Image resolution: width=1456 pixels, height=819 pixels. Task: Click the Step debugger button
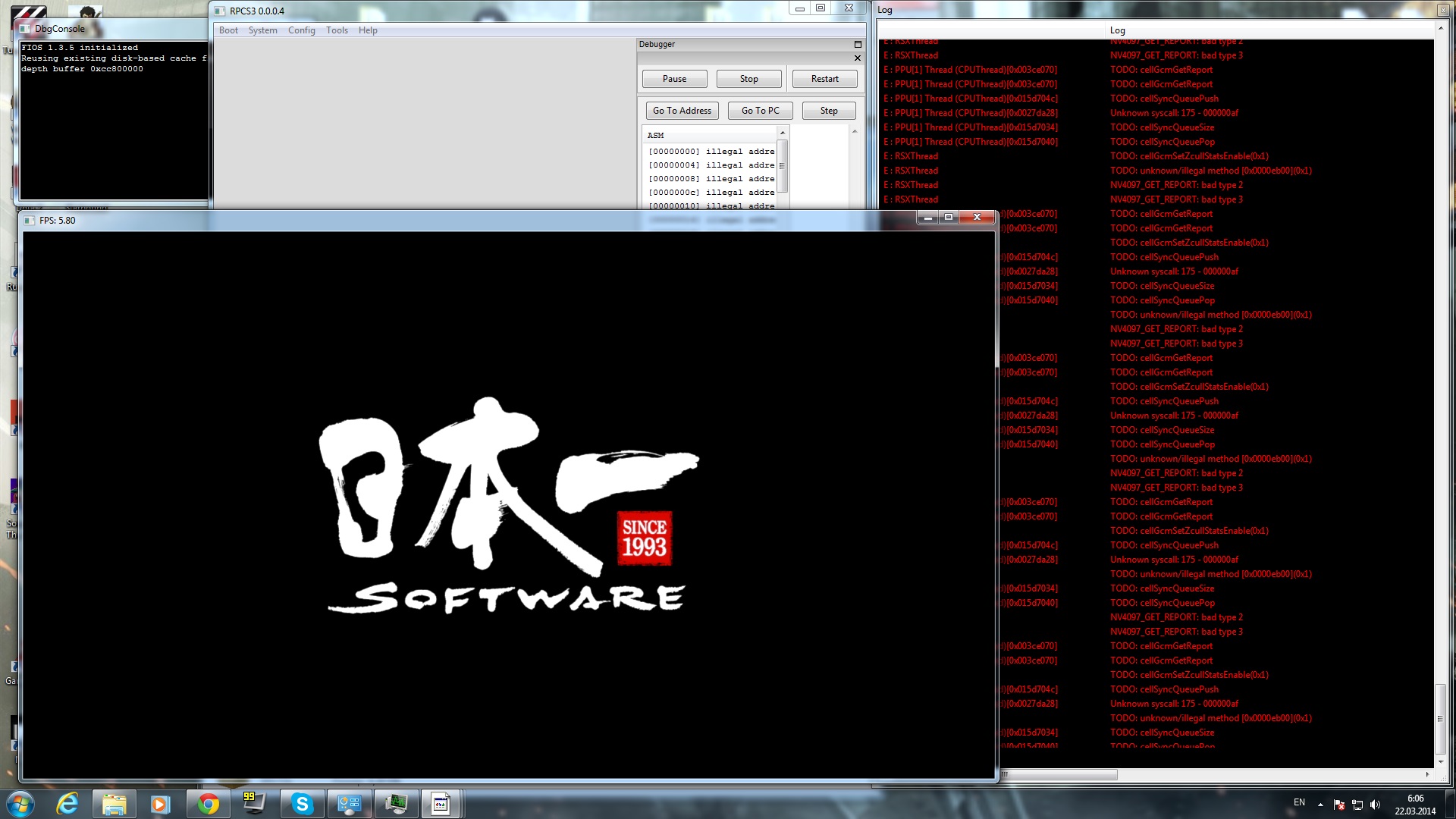829,111
